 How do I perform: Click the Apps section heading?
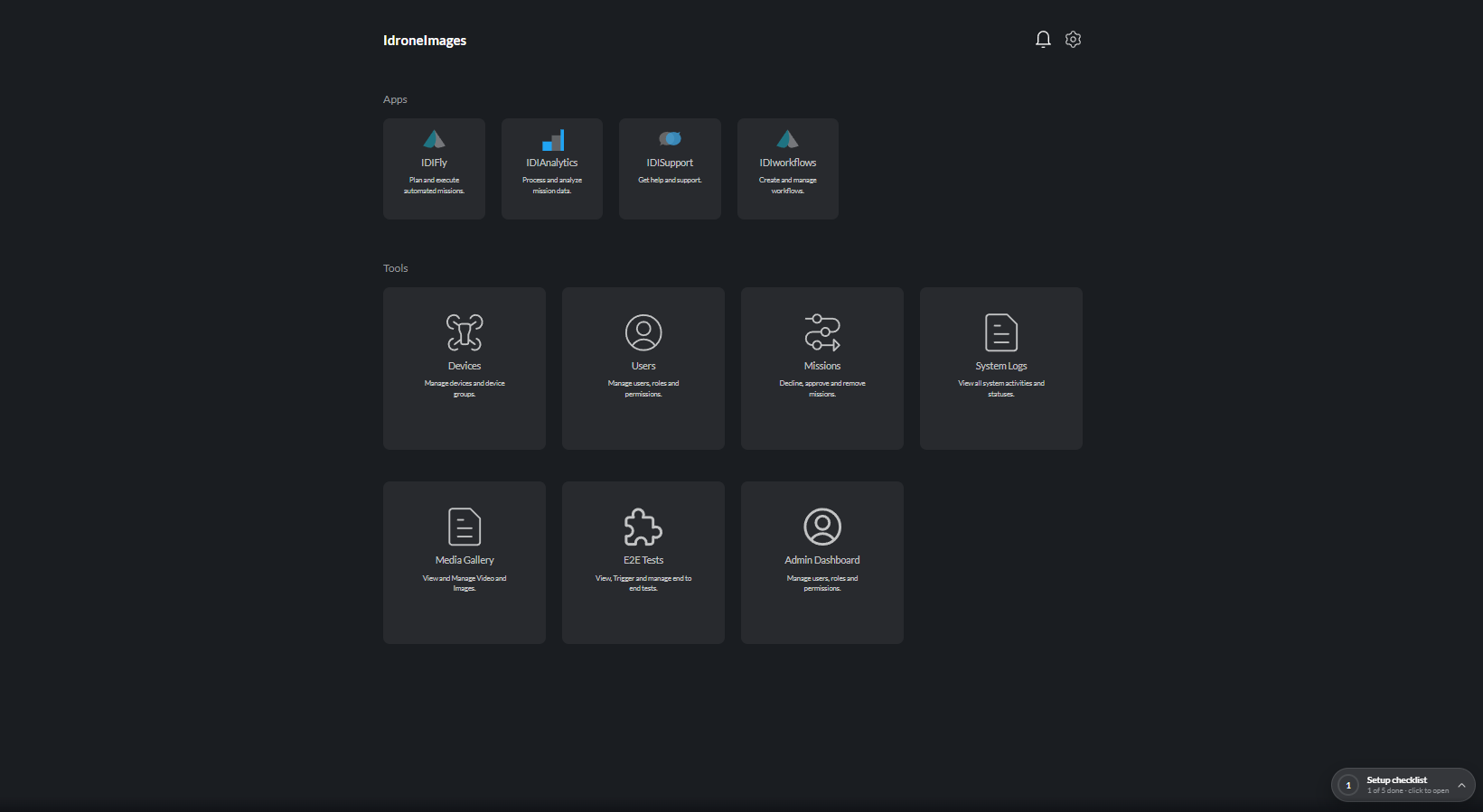click(395, 99)
